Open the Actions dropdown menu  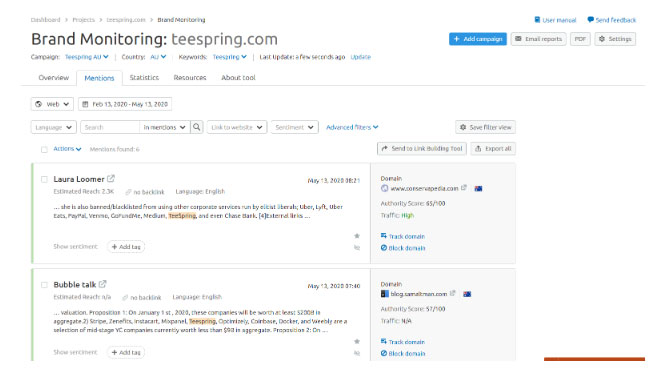[67, 149]
